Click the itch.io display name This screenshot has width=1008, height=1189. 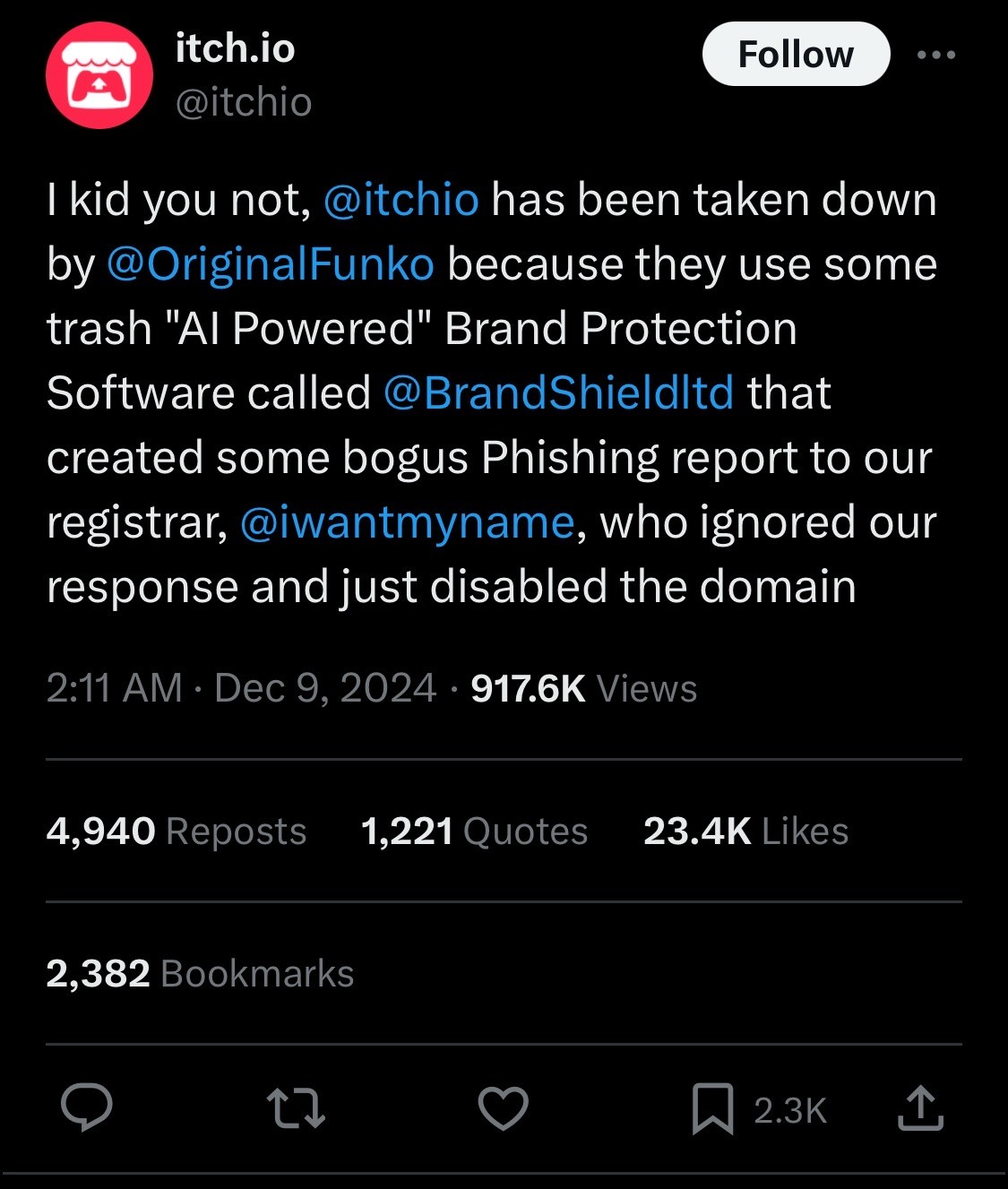(235, 47)
